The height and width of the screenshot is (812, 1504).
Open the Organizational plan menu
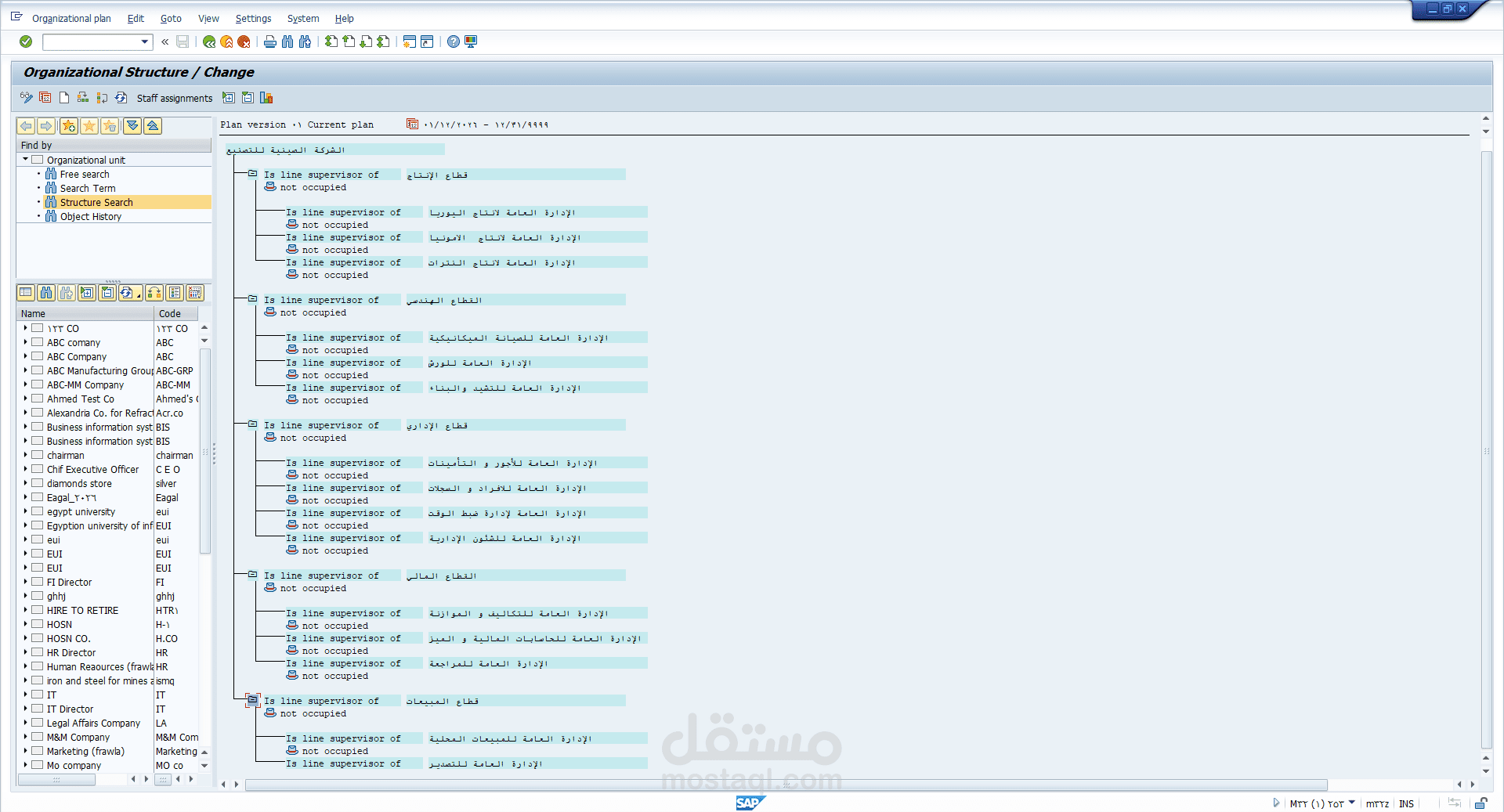coord(71,18)
